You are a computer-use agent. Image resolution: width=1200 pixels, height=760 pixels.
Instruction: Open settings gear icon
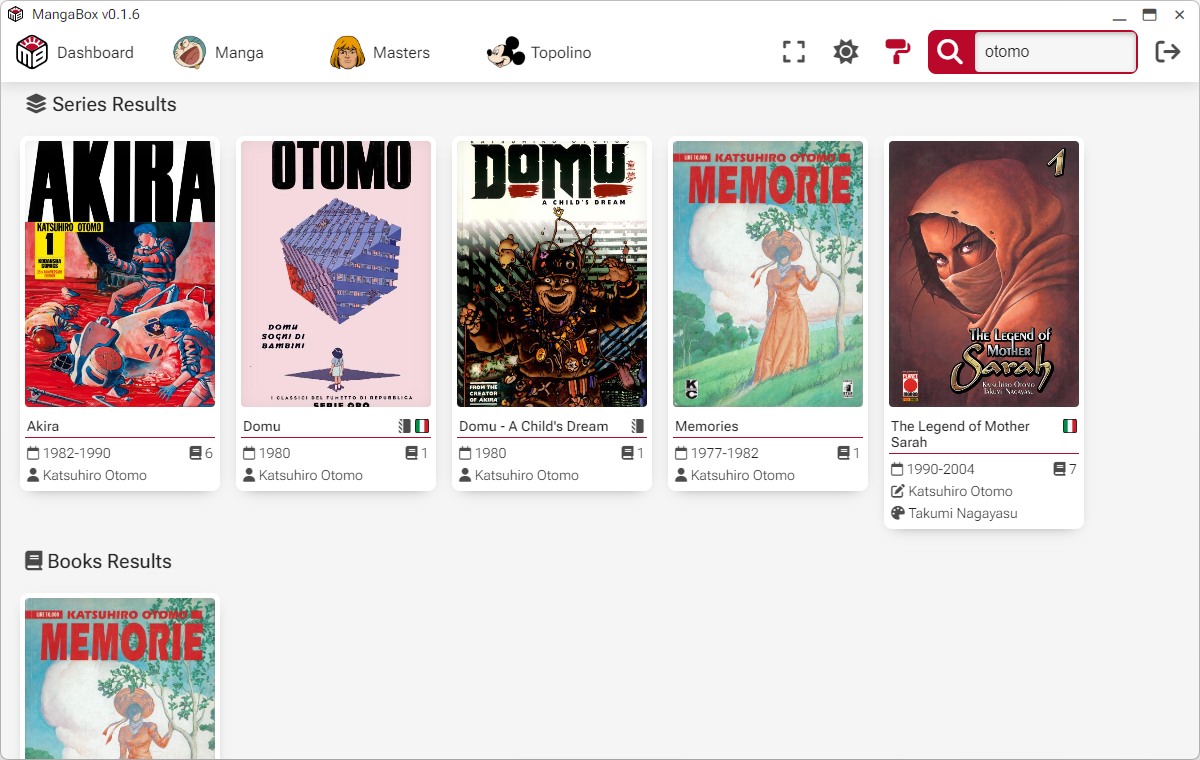[x=846, y=52]
